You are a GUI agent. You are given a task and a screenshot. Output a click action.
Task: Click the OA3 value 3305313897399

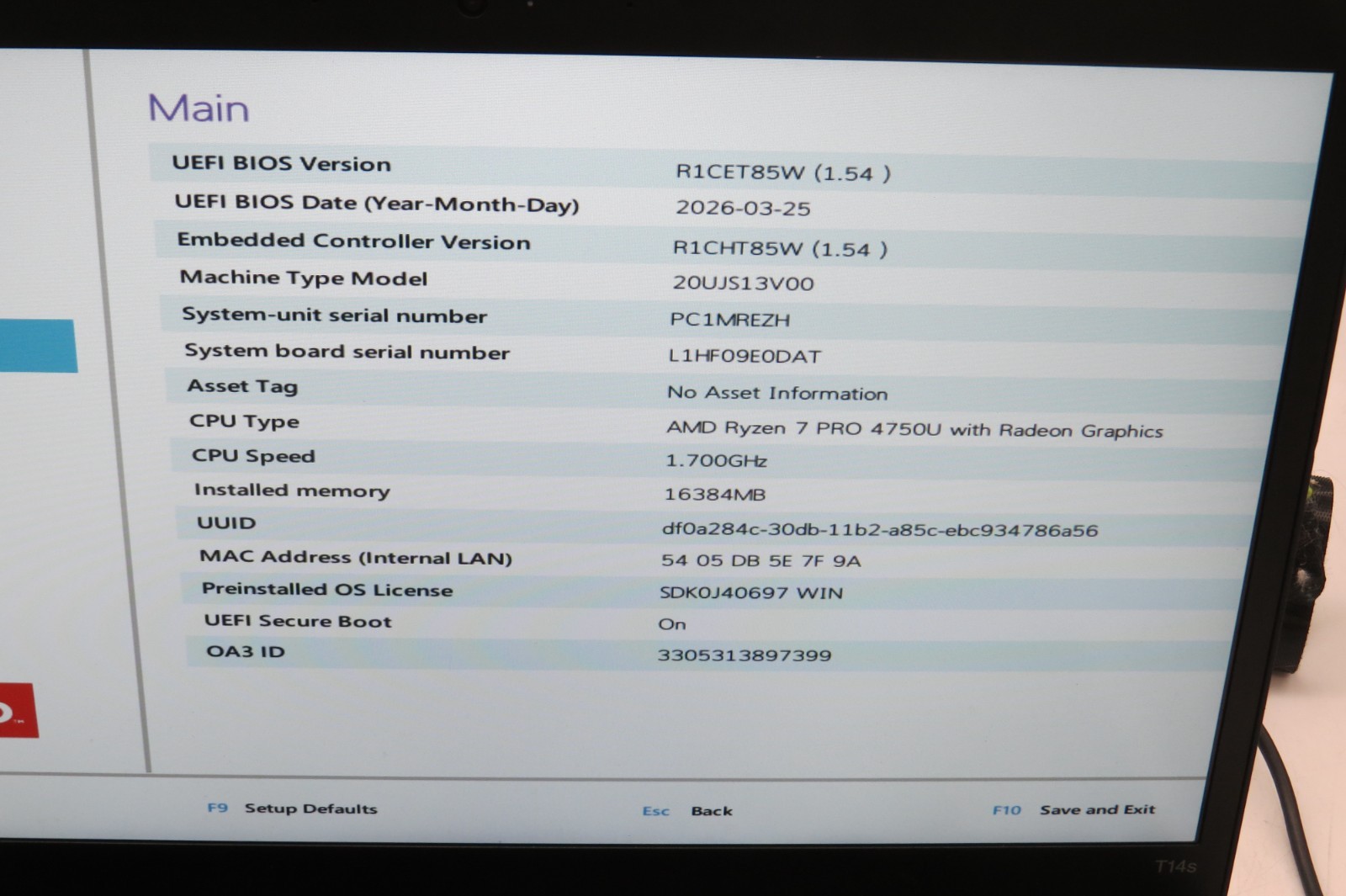click(745, 655)
